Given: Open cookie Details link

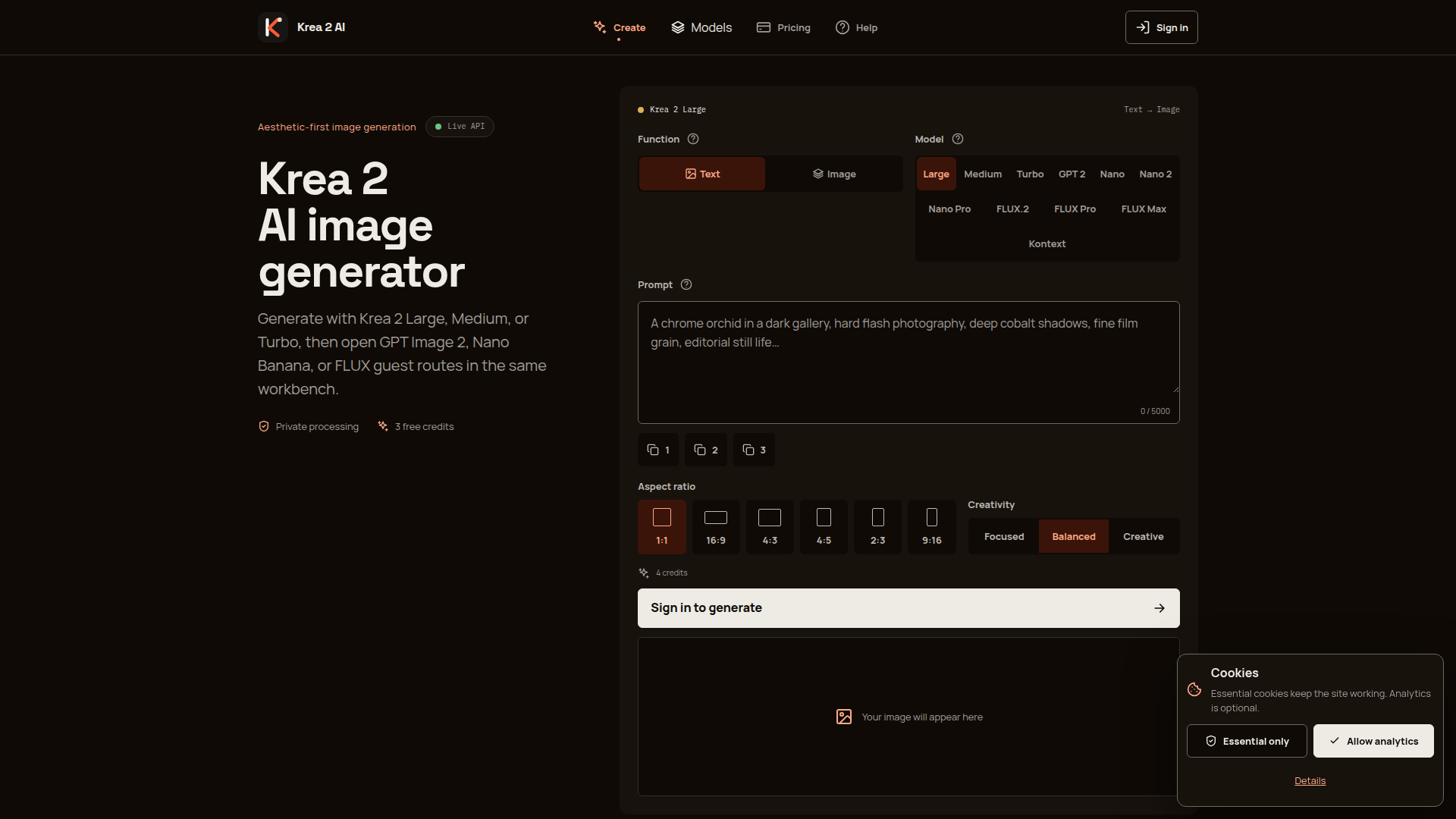Looking at the screenshot, I should tap(1310, 781).
